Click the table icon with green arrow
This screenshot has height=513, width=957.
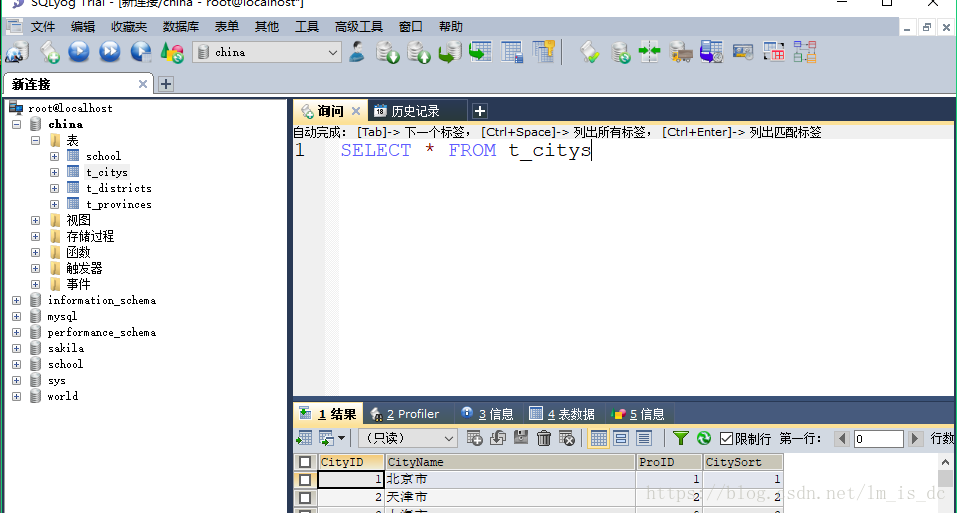(x=480, y=52)
